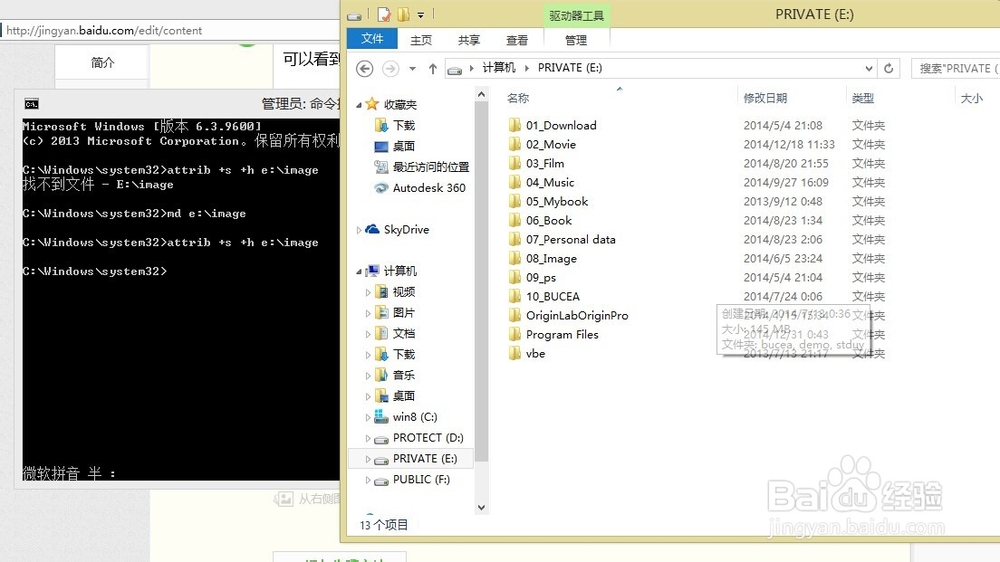Select the 05_Mybook folder icon
1000x562 pixels.
pyautogui.click(x=515, y=202)
